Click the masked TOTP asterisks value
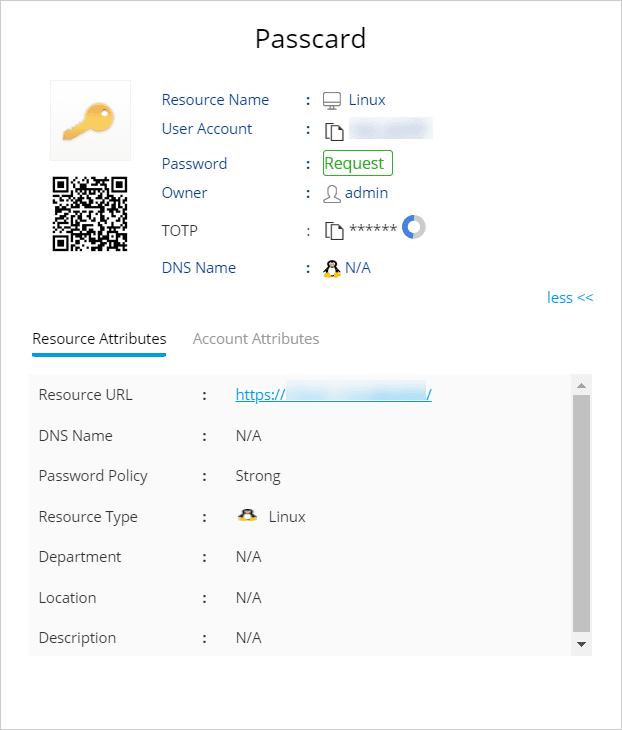Viewport: 622px width, 730px height. pos(373,231)
